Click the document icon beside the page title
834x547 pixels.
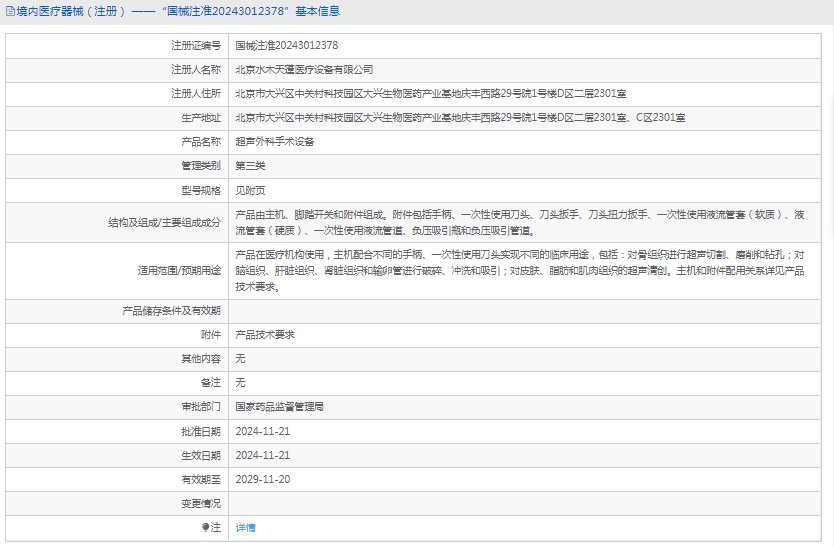click(10, 12)
